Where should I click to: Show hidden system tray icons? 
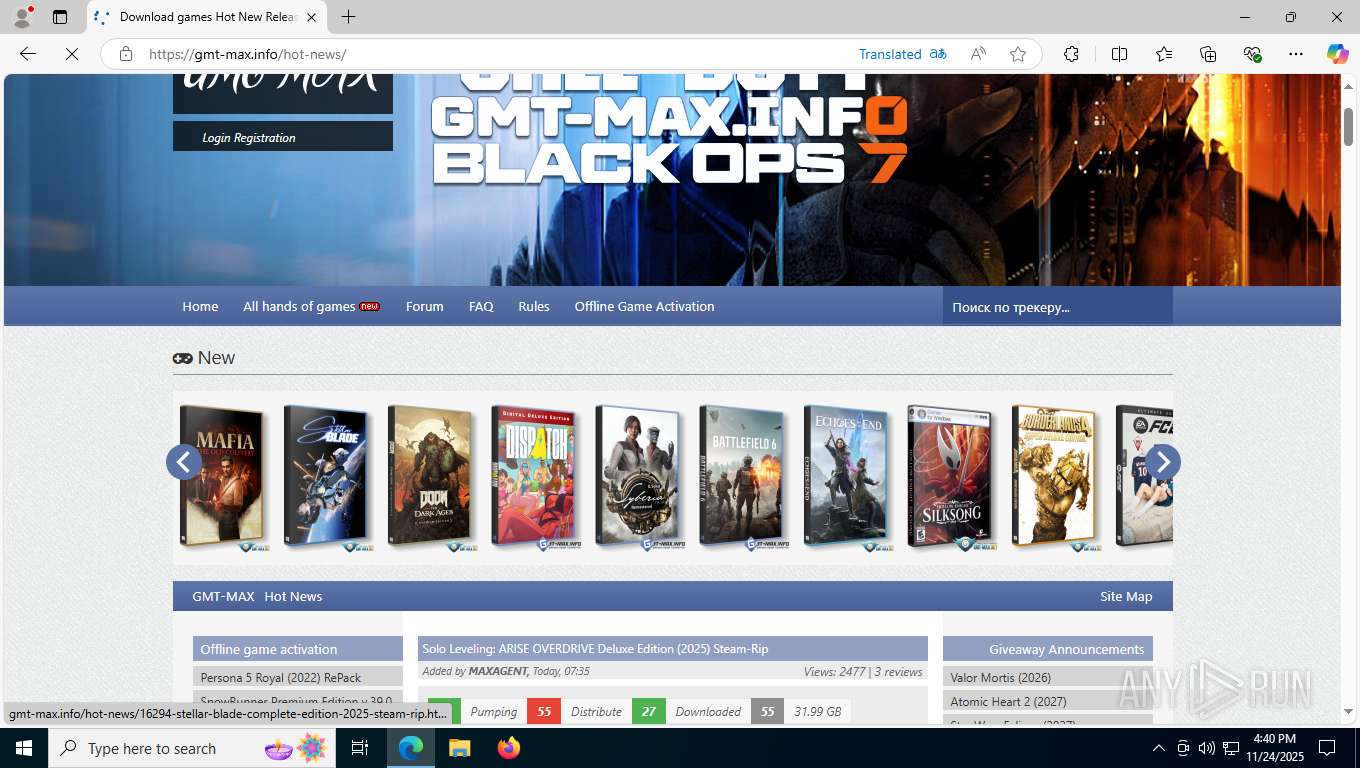click(x=1159, y=748)
